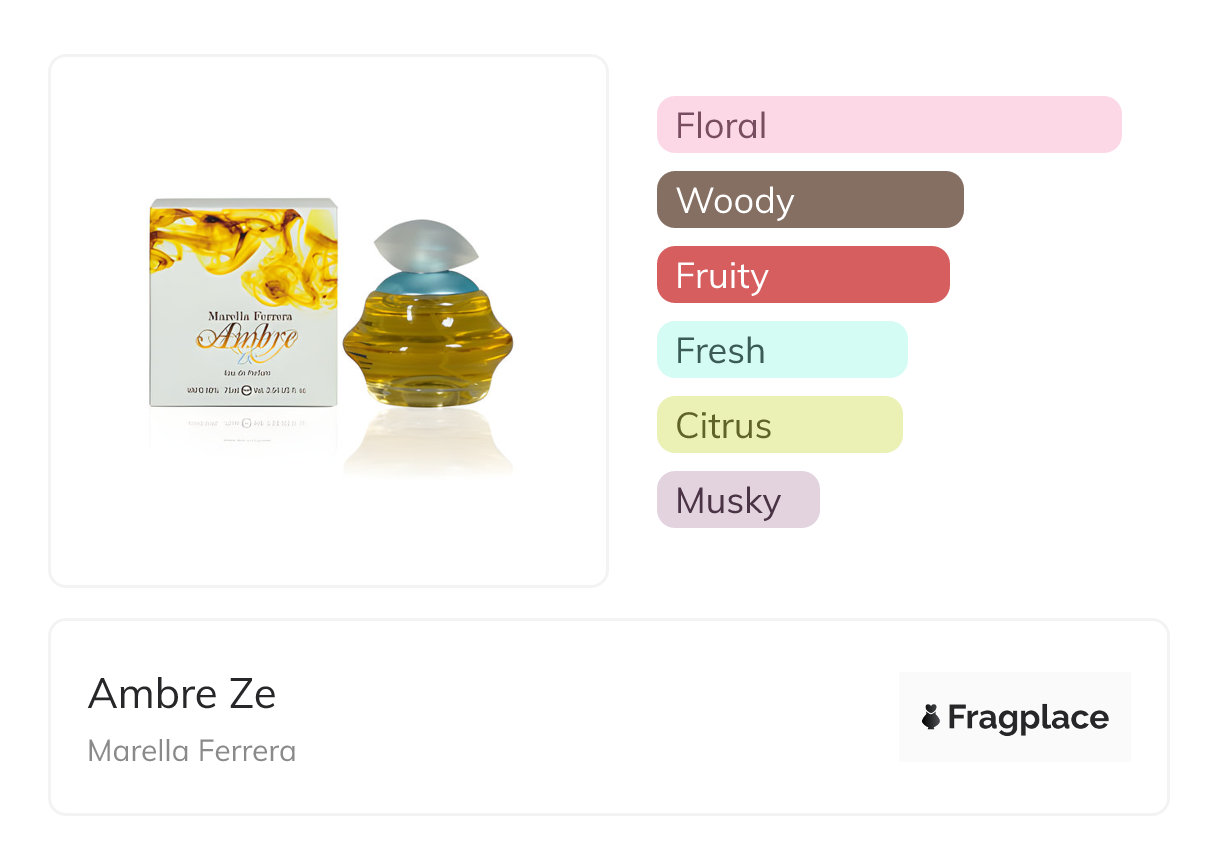Click the amber liquid body of the perfume bottle

click(427, 345)
